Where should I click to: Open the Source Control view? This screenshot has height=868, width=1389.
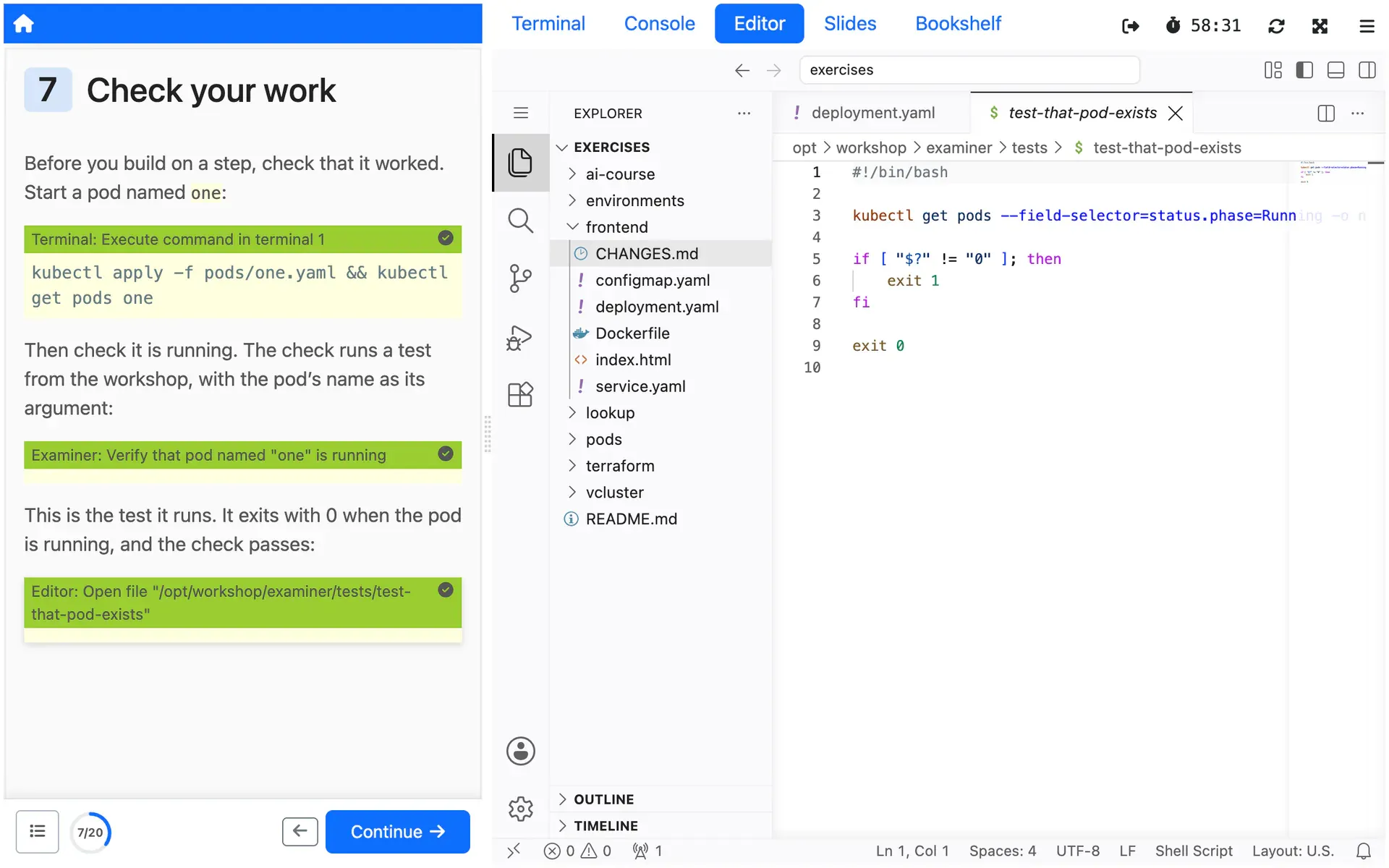pyautogui.click(x=520, y=278)
